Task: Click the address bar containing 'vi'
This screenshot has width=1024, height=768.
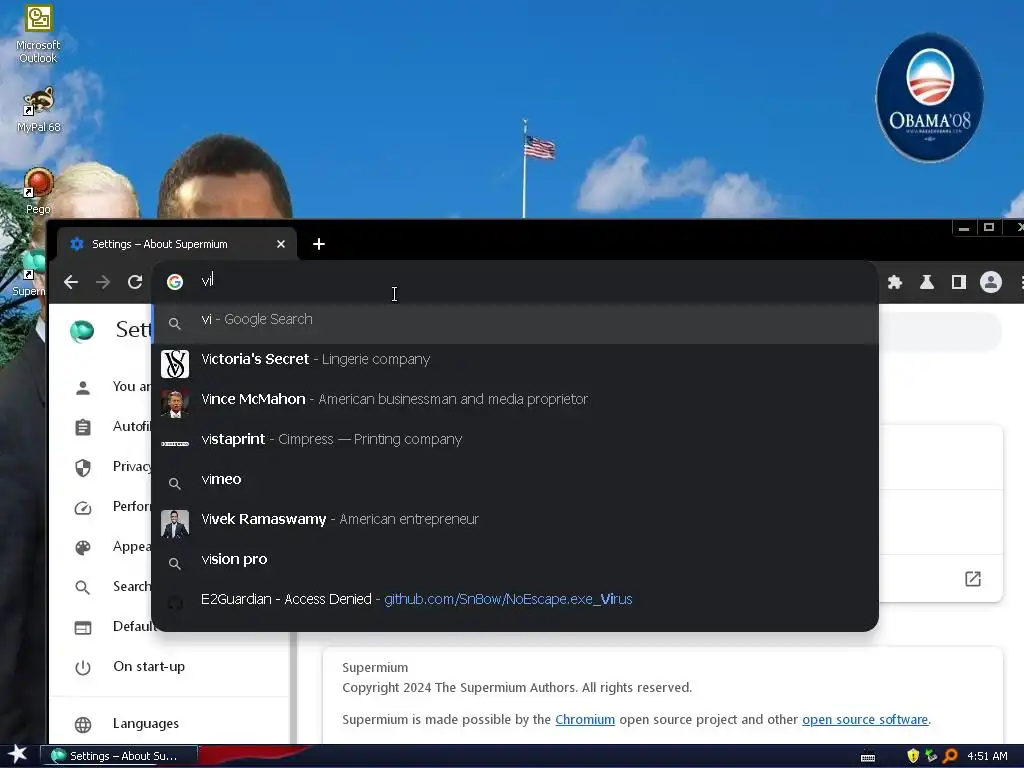Action: (x=515, y=281)
